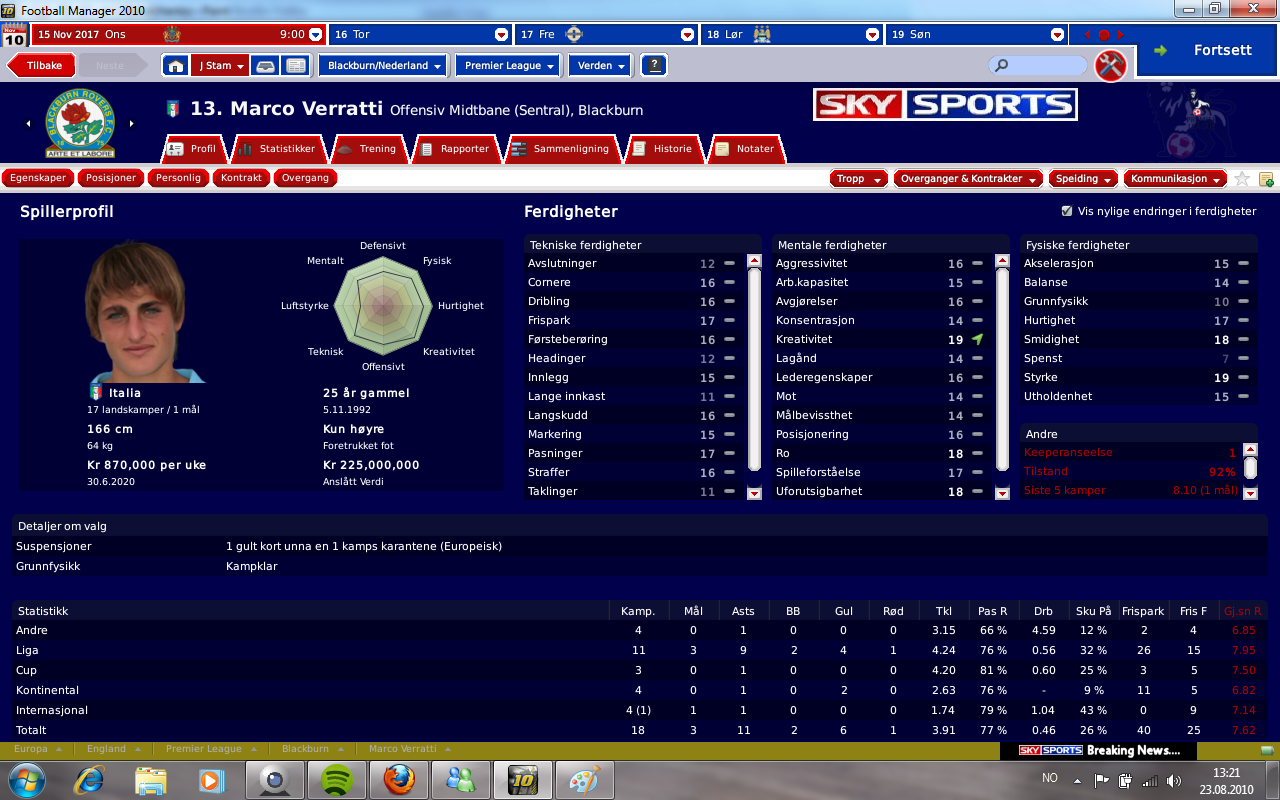The height and width of the screenshot is (800, 1280).
Task: Open the preferences wrench icon
Action: pyautogui.click(x=1111, y=66)
